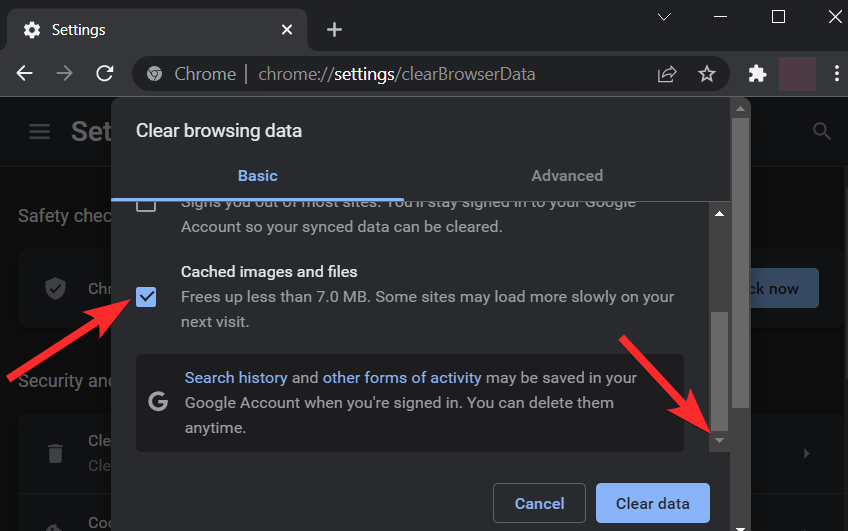
Task: Search settings with the magnifier icon
Action: (822, 131)
